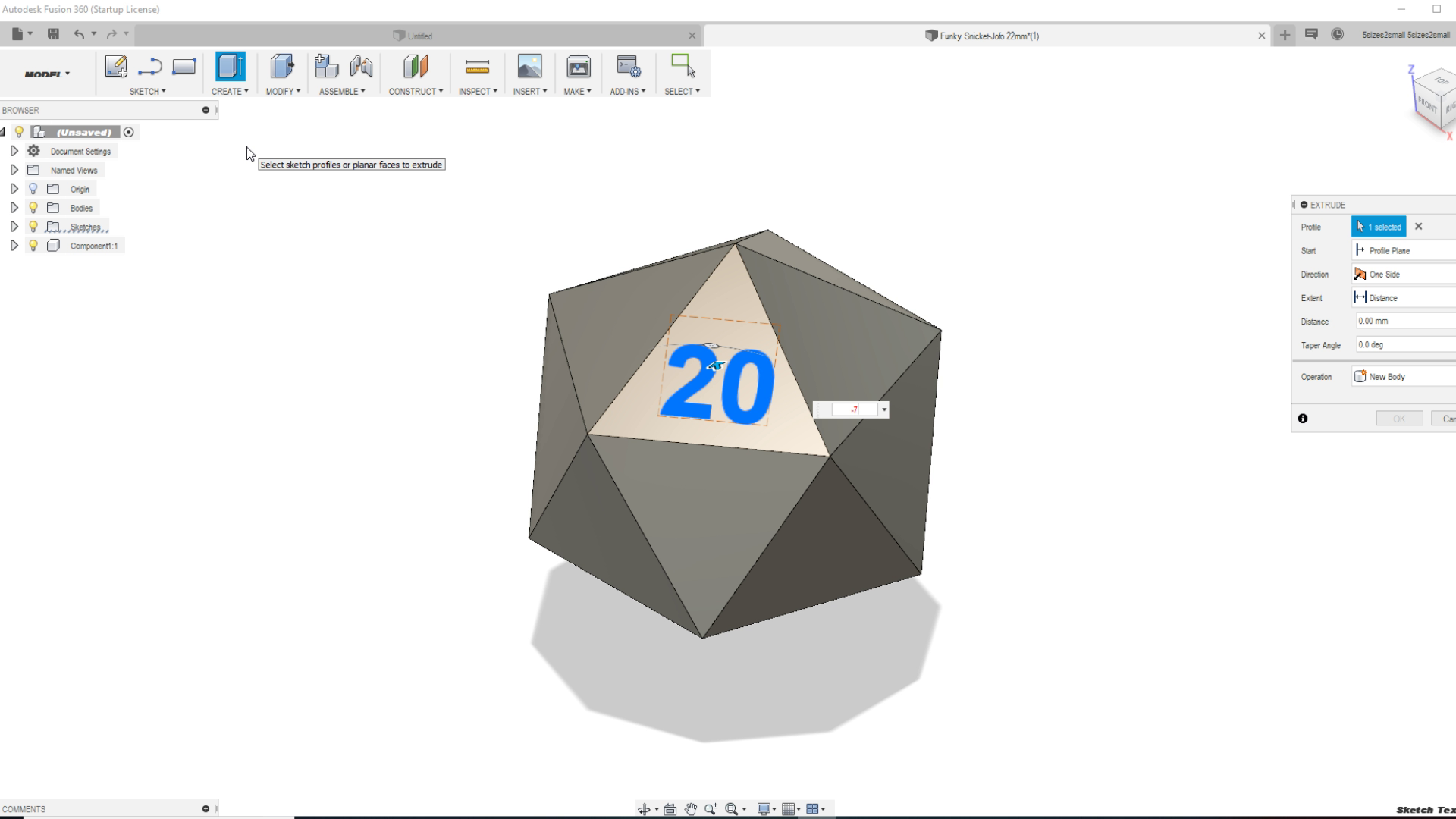Click the Press Pull icon in Modify
The width and height of the screenshot is (1456, 819).
(282, 67)
